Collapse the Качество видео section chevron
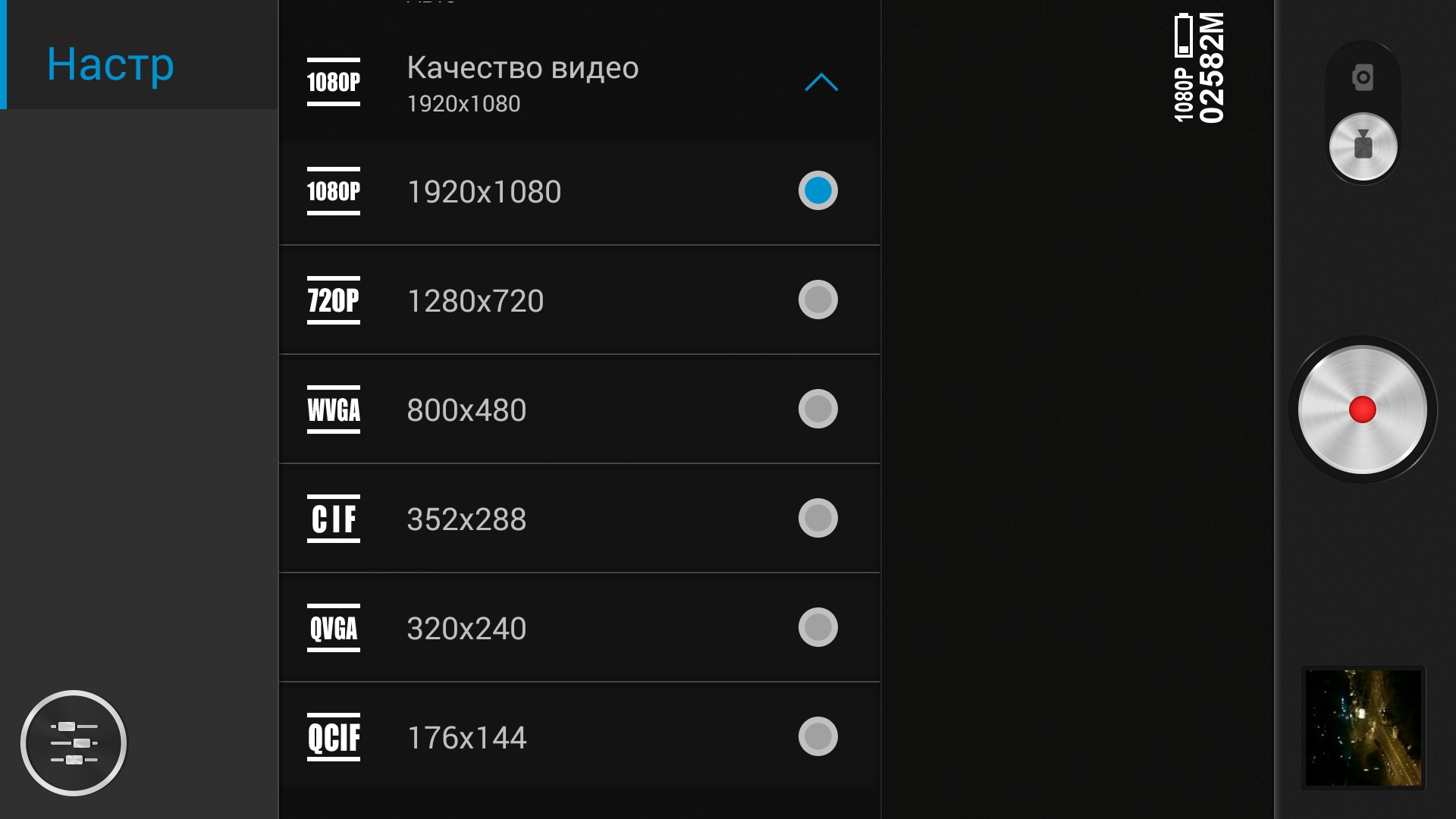The image size is (1456, 819). coord(821,83)
